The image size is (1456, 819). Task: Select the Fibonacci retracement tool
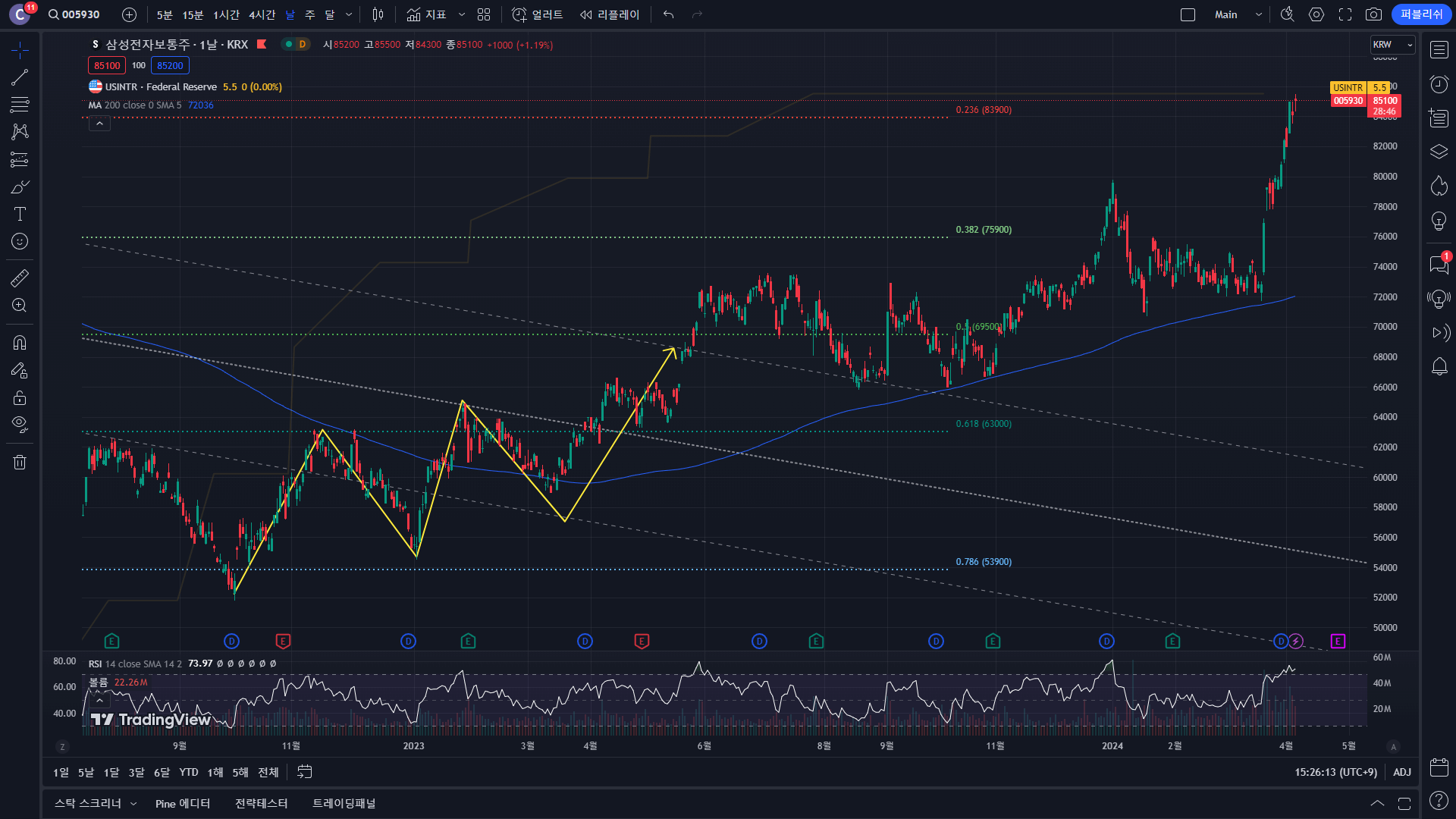pyautogui.click(x=20, y=105)
